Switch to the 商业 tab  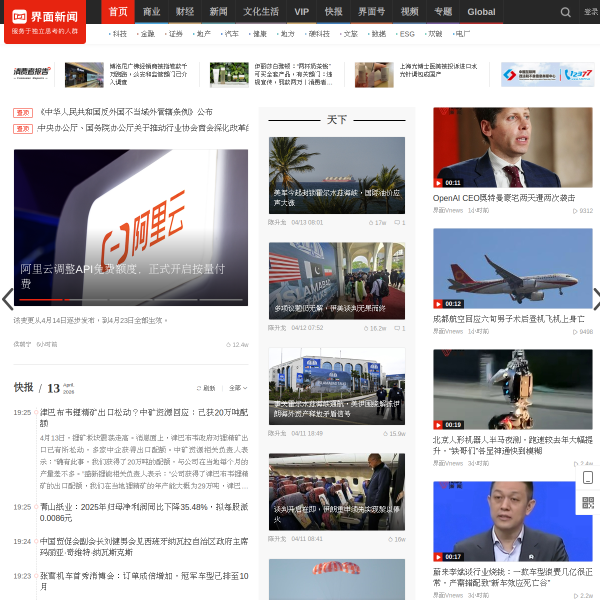[152, 12]
